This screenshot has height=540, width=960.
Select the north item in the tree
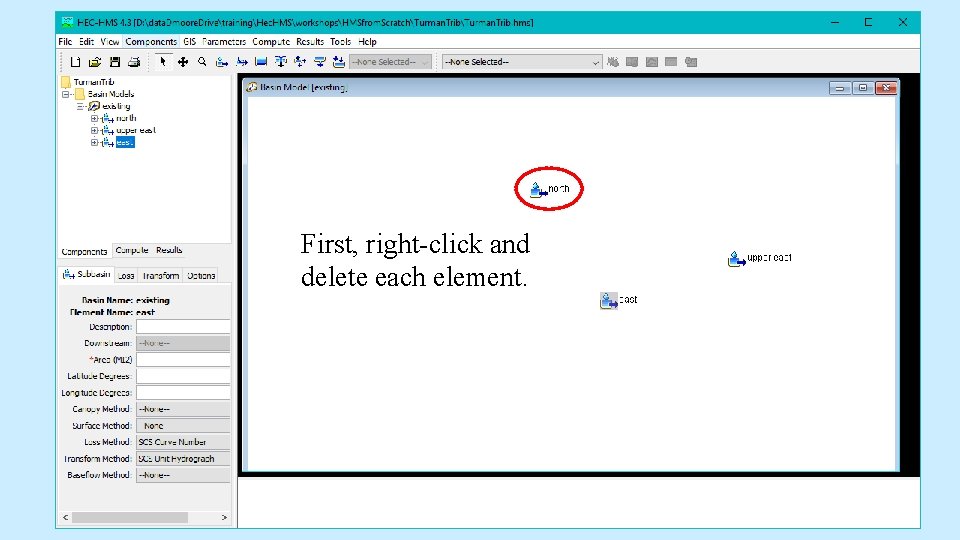126,118
